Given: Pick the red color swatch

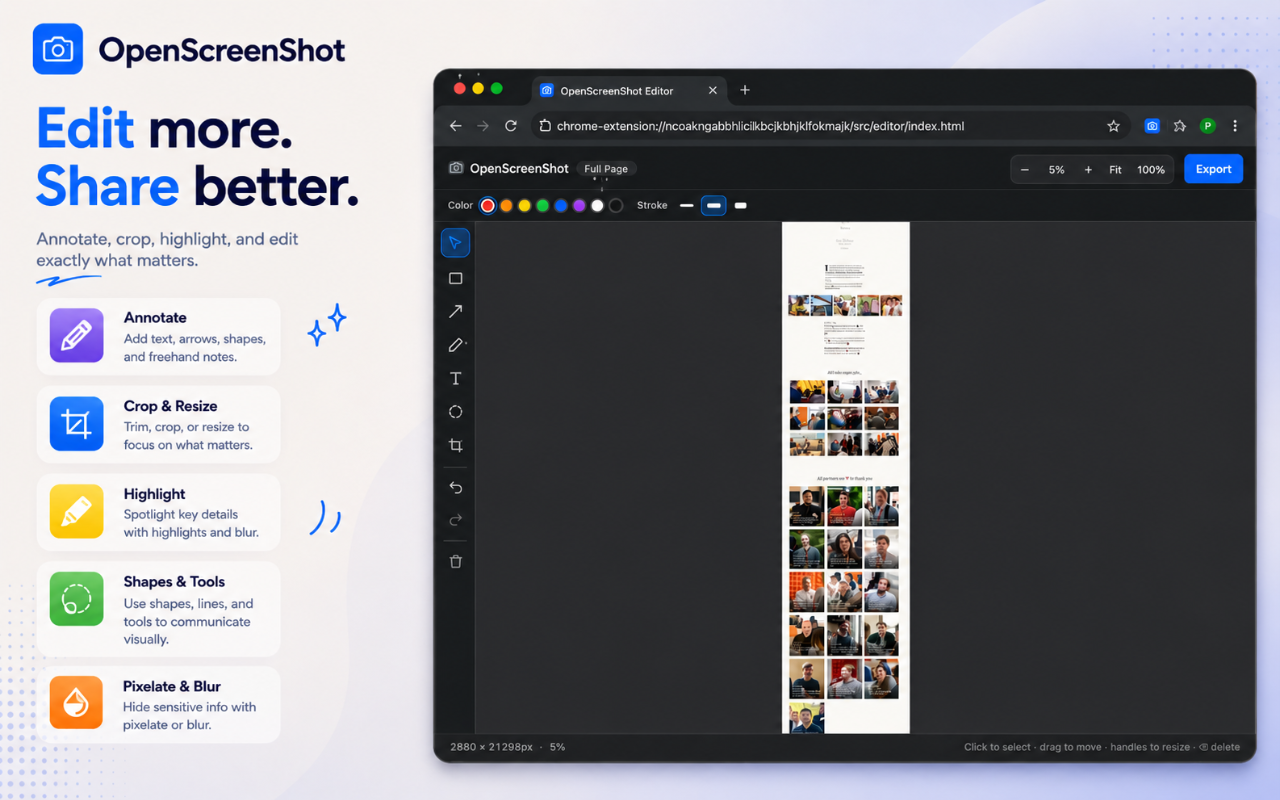Looking at the screenshot, I should (487, 205).
